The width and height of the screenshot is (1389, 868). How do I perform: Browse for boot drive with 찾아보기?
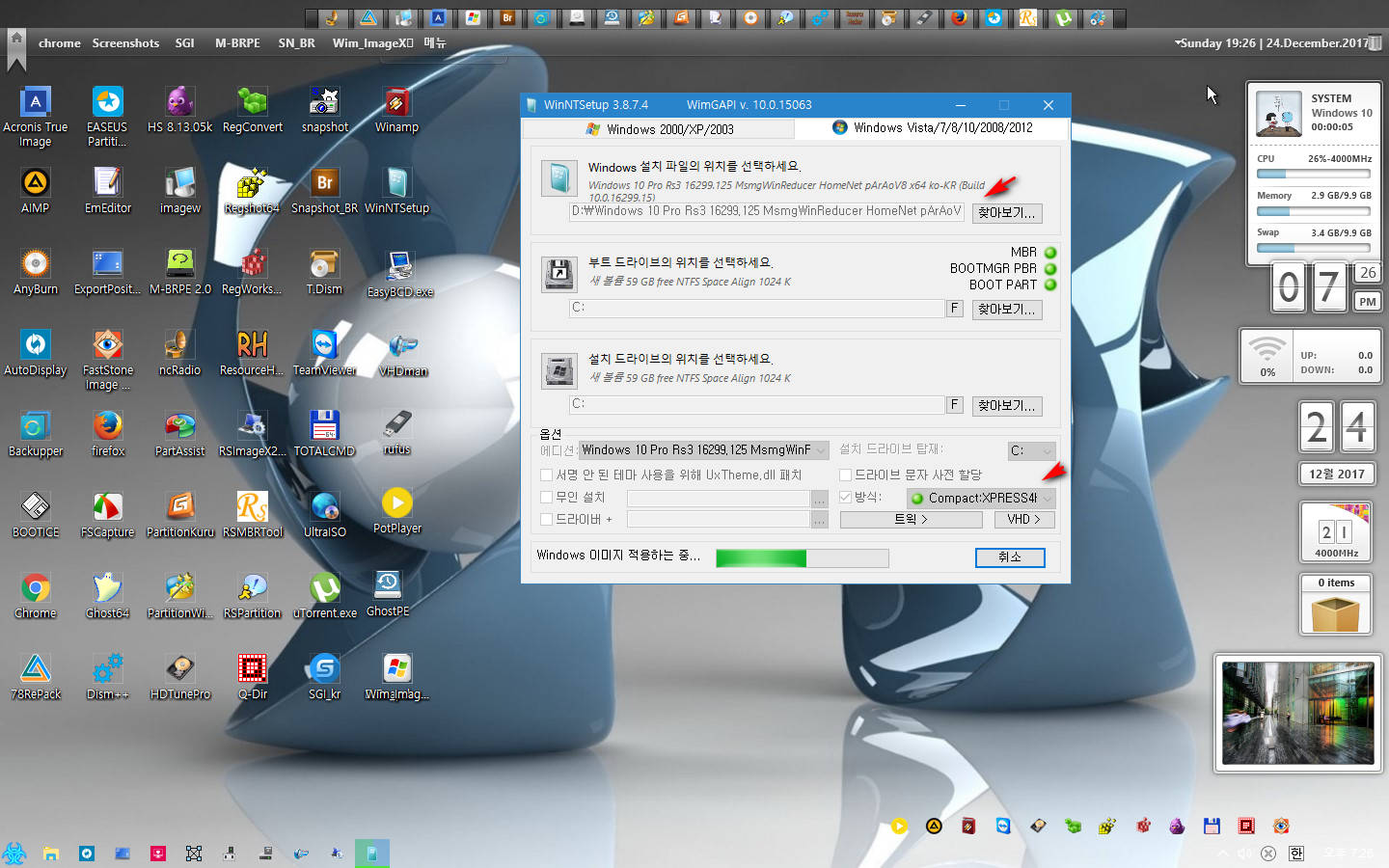1007,309
